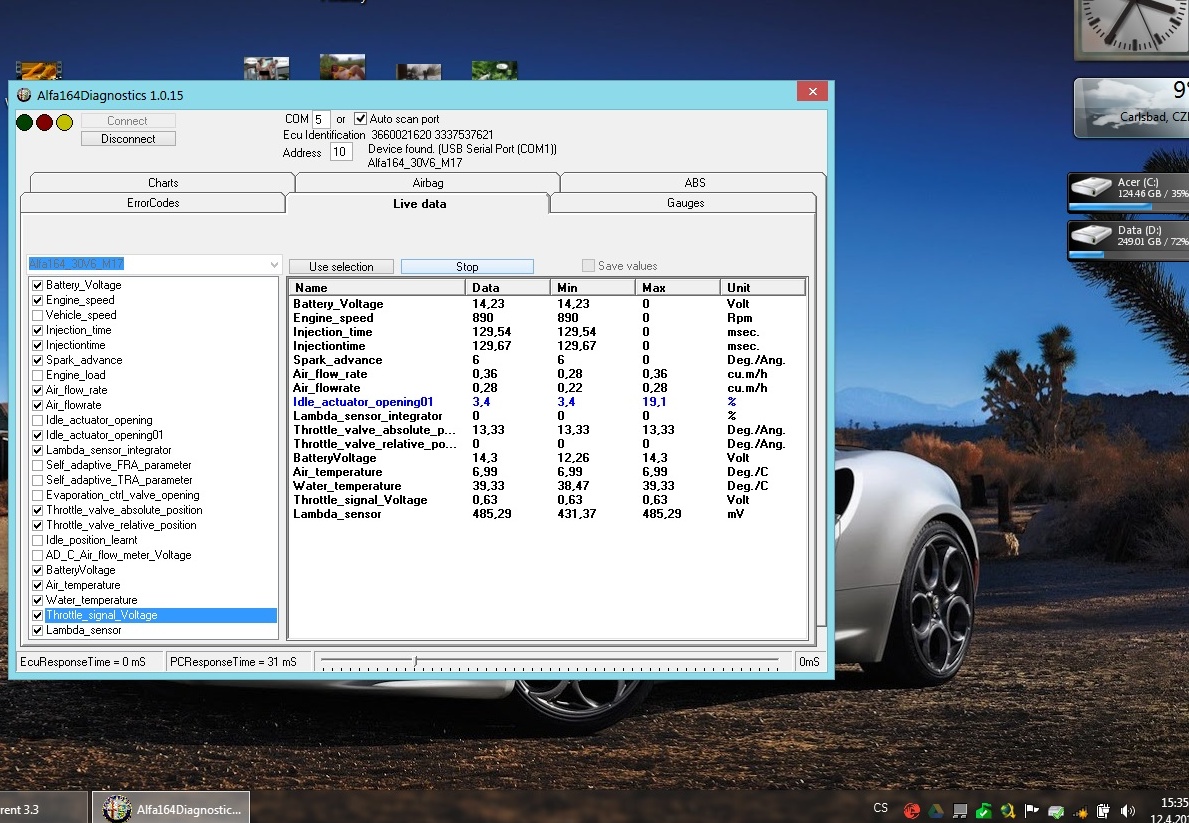
Task: Click the green status indicator light
Action: tap(25, 122)
